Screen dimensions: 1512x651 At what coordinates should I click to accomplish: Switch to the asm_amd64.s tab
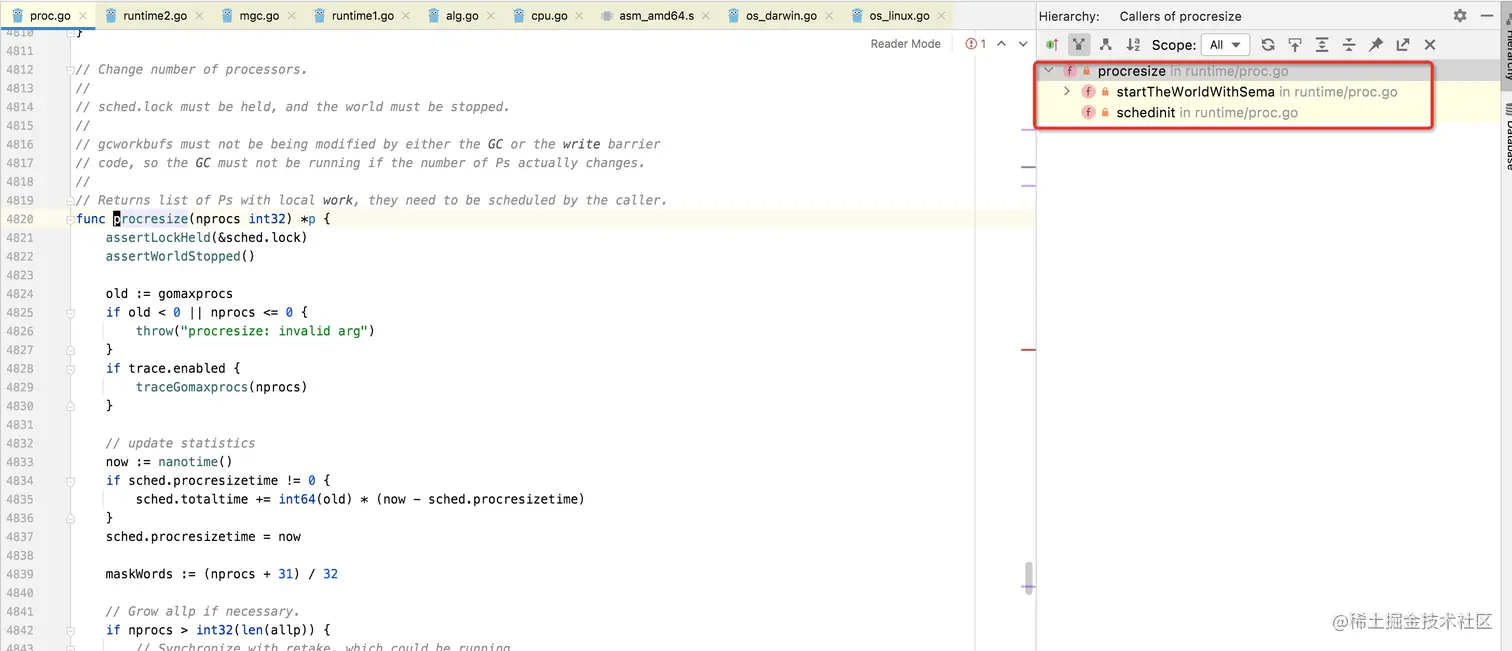656,16
